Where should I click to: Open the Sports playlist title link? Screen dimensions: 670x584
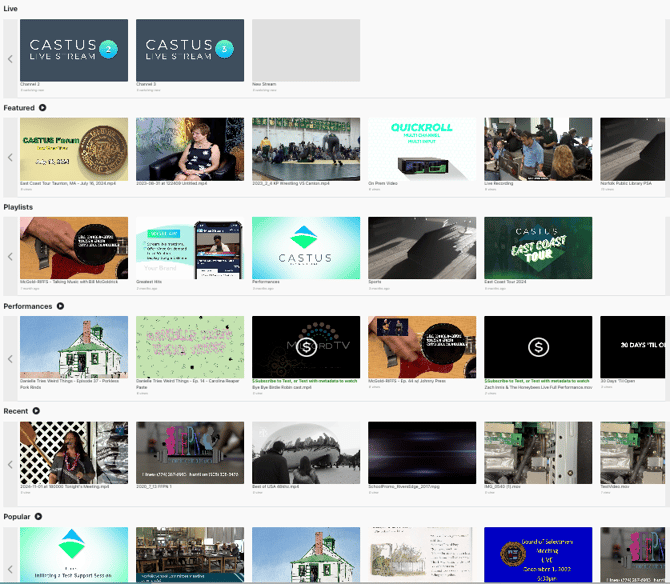point(377,283)
